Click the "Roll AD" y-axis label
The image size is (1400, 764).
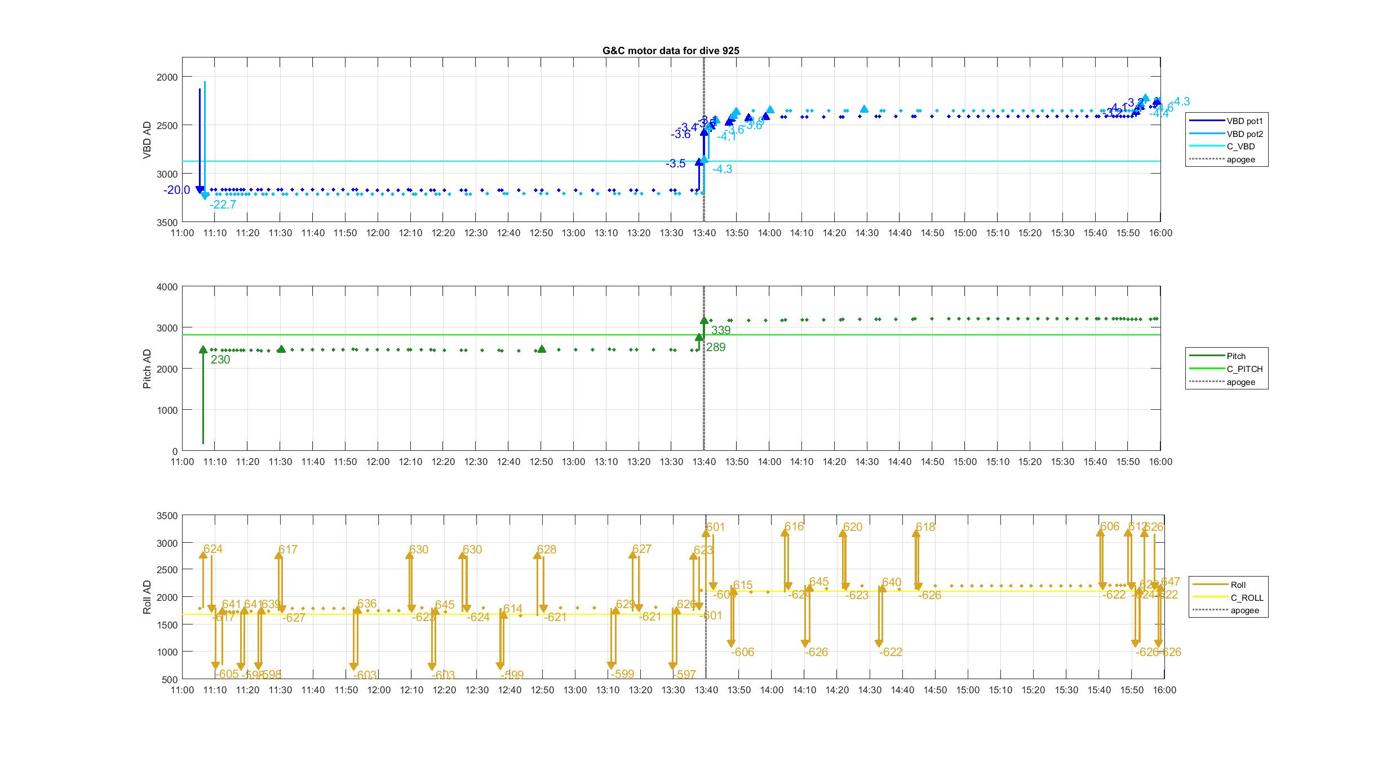pos(148,598)
